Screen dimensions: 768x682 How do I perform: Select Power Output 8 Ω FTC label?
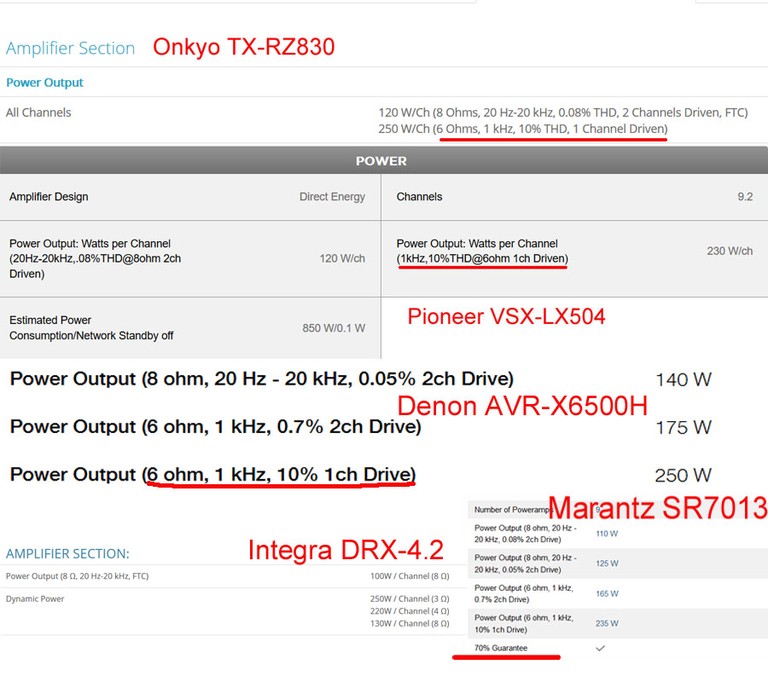click(77, 576)
